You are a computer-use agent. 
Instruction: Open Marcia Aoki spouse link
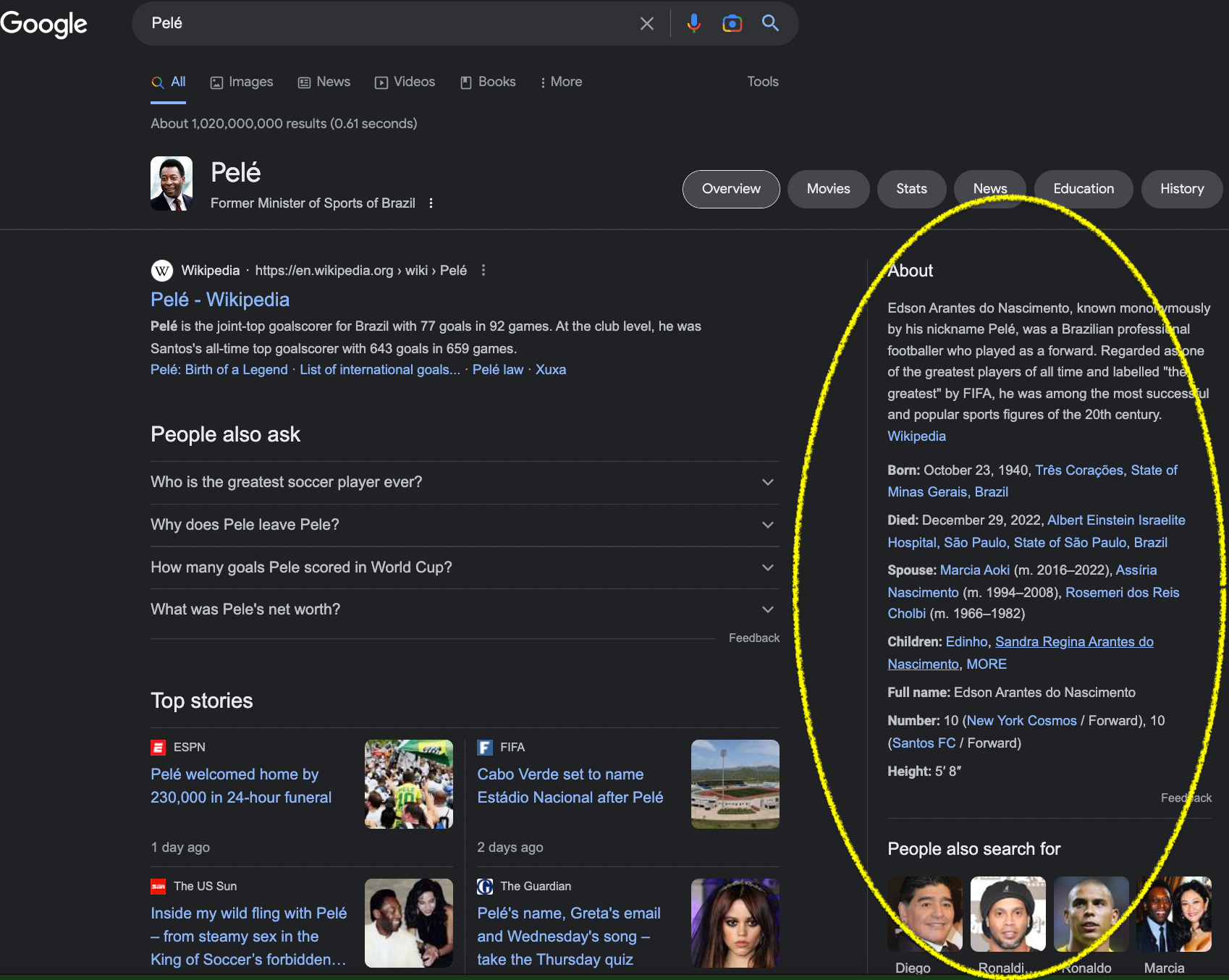[974, 570]
